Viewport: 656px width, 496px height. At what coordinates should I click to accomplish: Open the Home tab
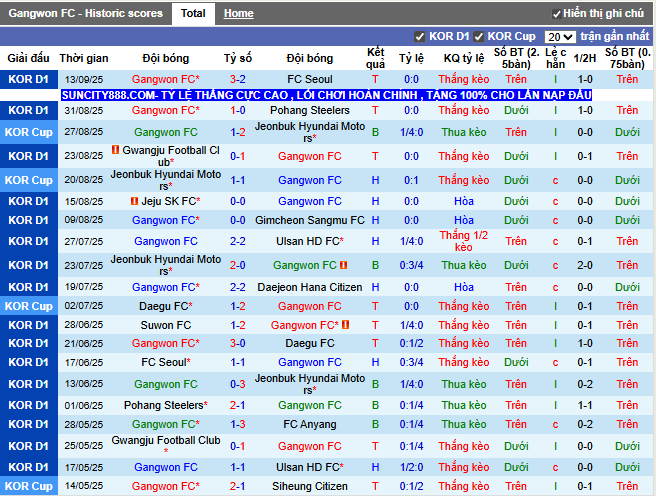[x=238, y=13]
